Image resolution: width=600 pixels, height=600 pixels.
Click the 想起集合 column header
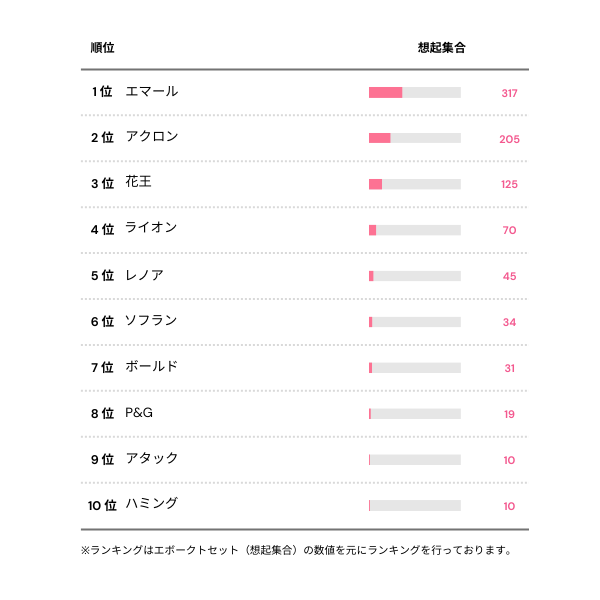pyautogui.click(x=441, y=48)
